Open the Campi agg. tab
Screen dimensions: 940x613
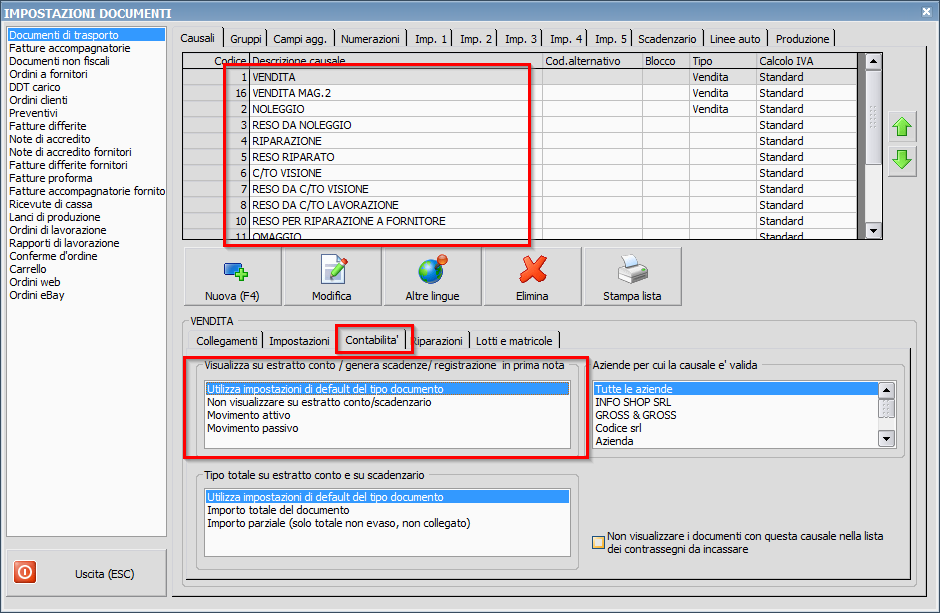(x=300, y=39)
